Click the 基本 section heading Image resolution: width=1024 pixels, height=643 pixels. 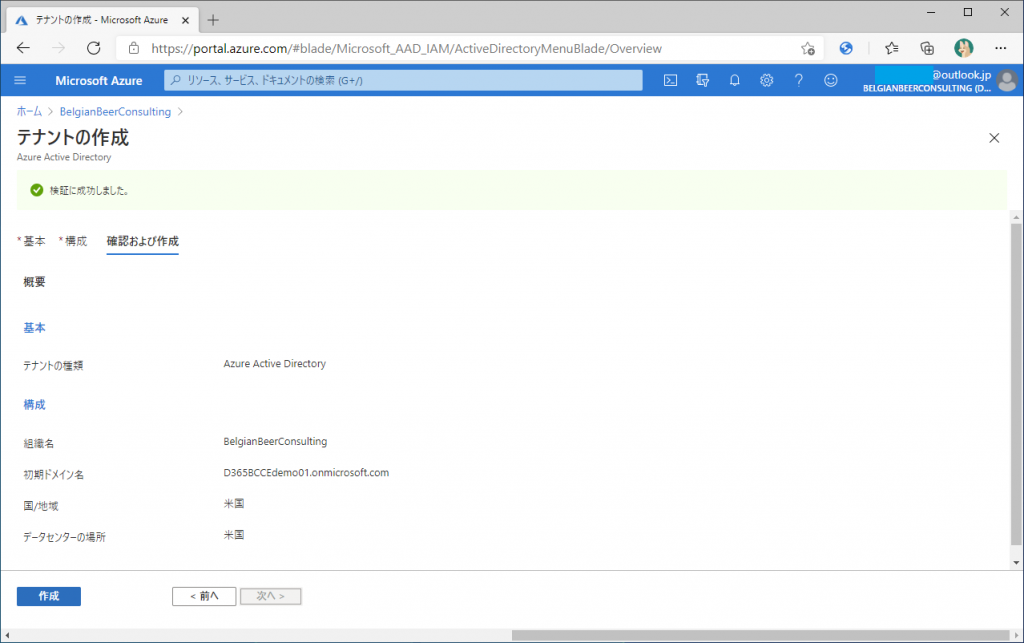point(35,328)
